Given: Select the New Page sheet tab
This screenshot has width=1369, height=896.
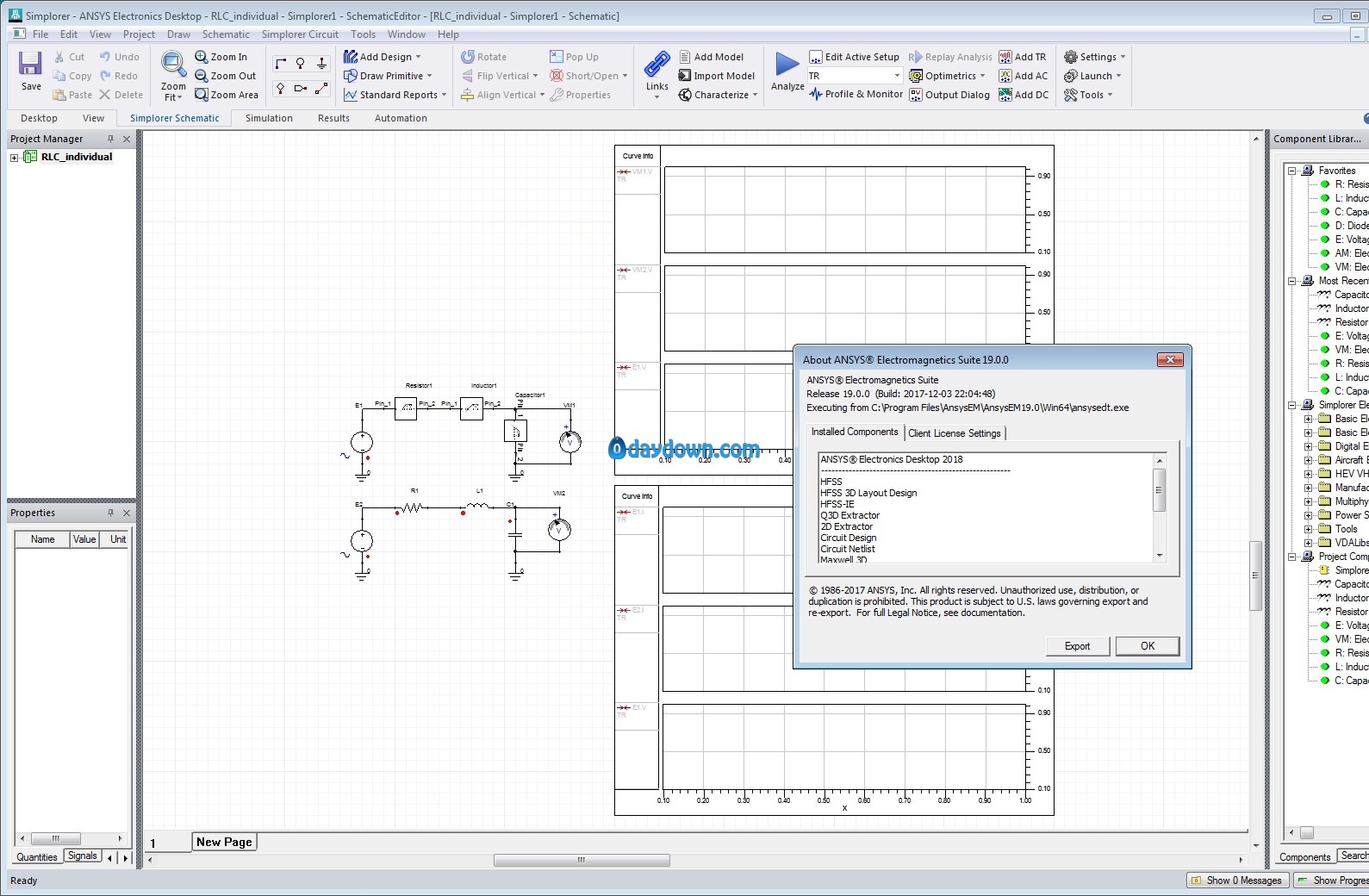Looking at the screenshot, I should 224,842.
